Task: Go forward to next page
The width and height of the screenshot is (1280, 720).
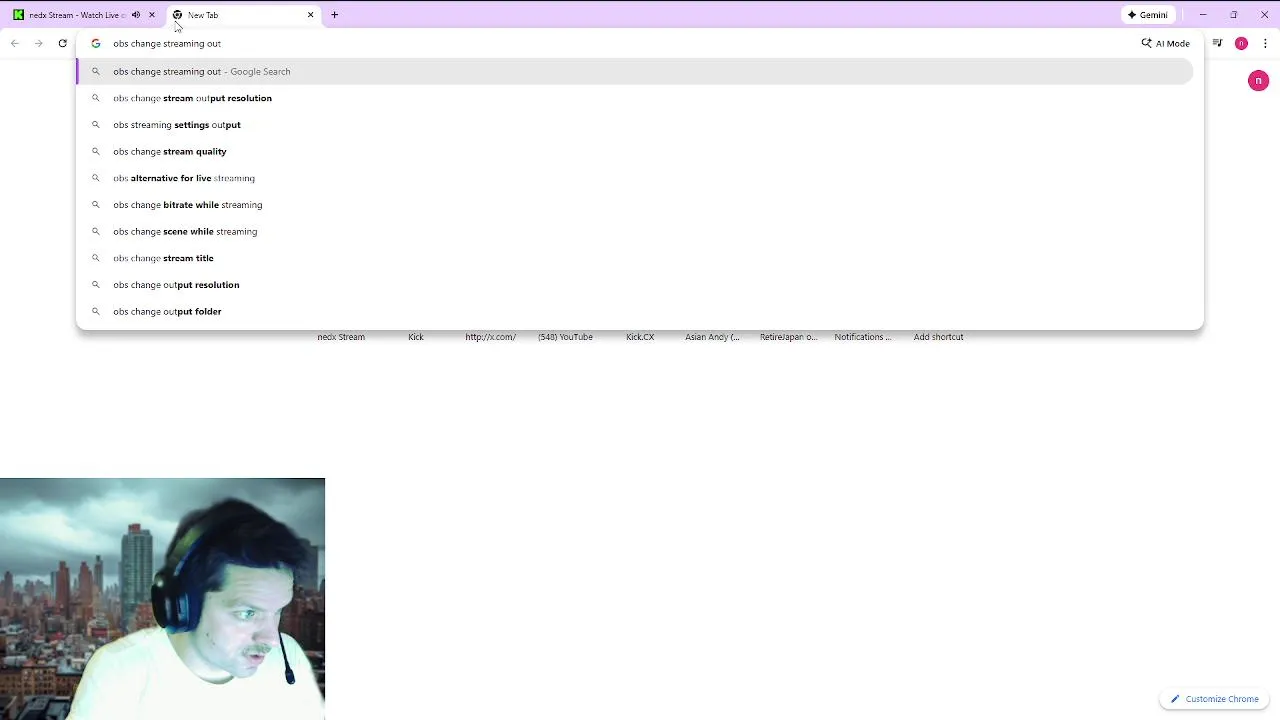Action: click(38, 43)
